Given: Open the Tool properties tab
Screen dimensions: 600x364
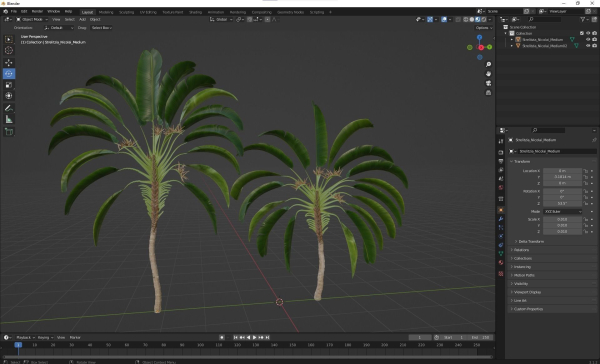Looking at the screenshot, I should (x=501, y=141).
